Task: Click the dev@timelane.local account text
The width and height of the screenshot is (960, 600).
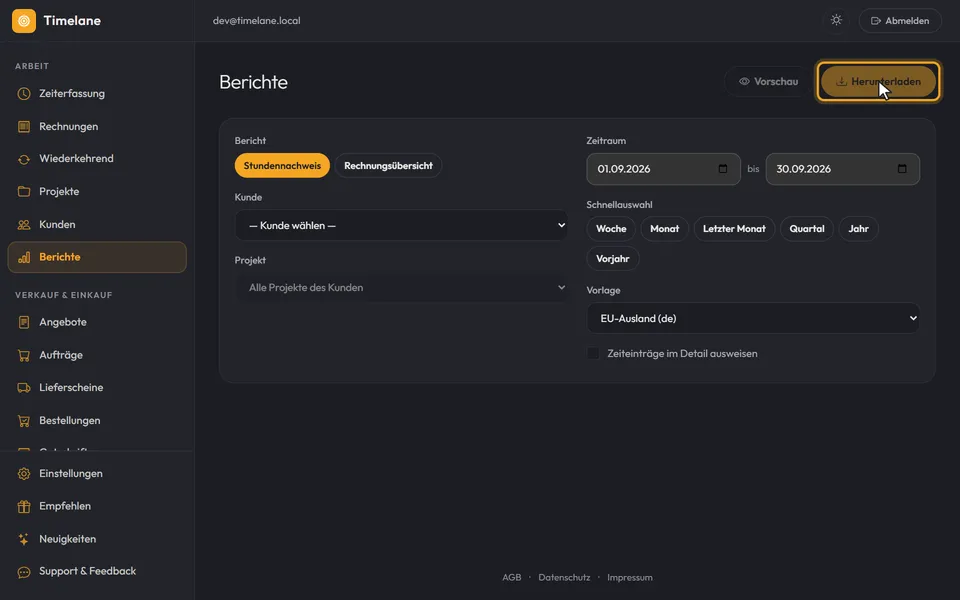Action: point(257,21)
